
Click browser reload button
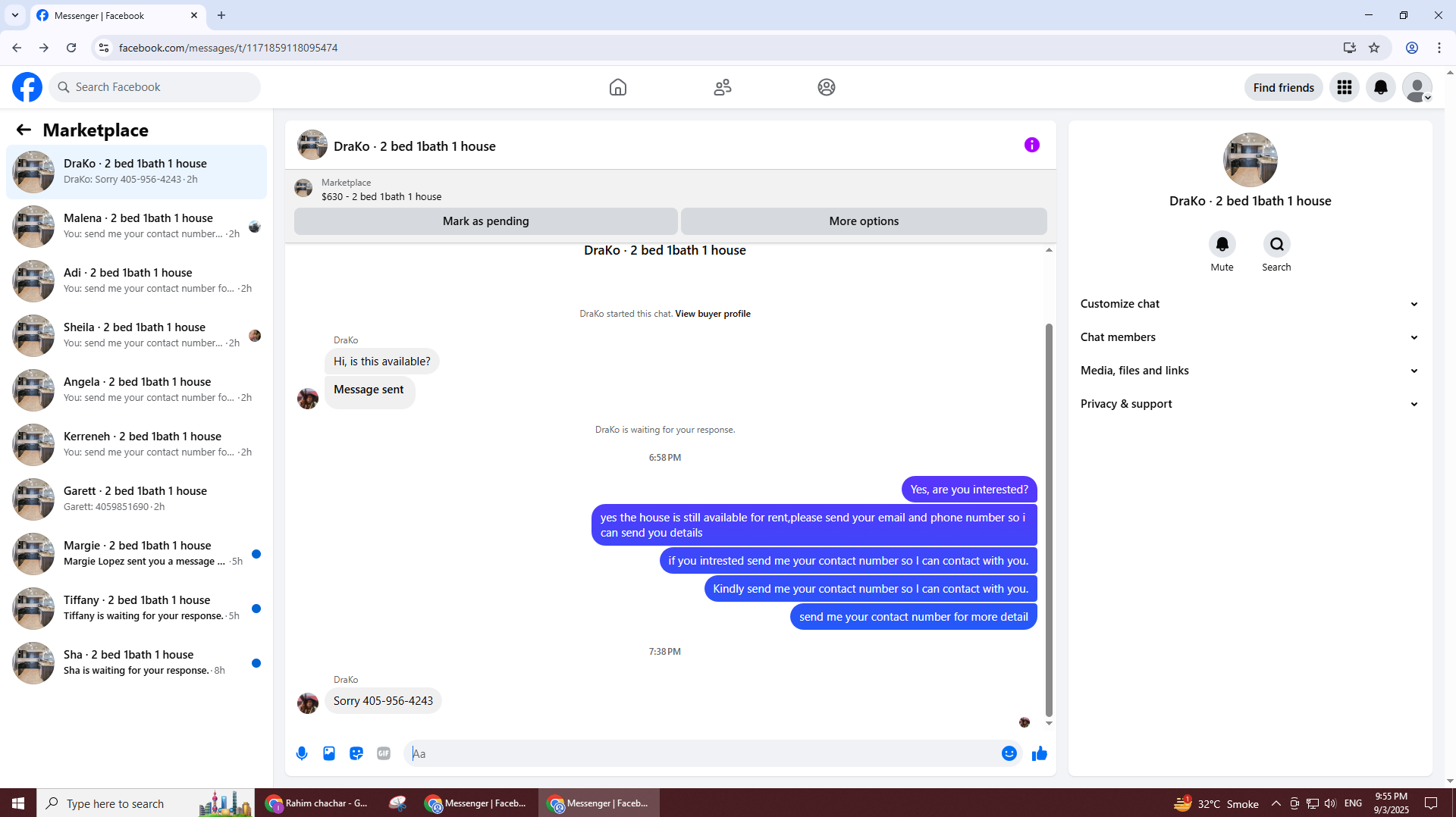71,48
